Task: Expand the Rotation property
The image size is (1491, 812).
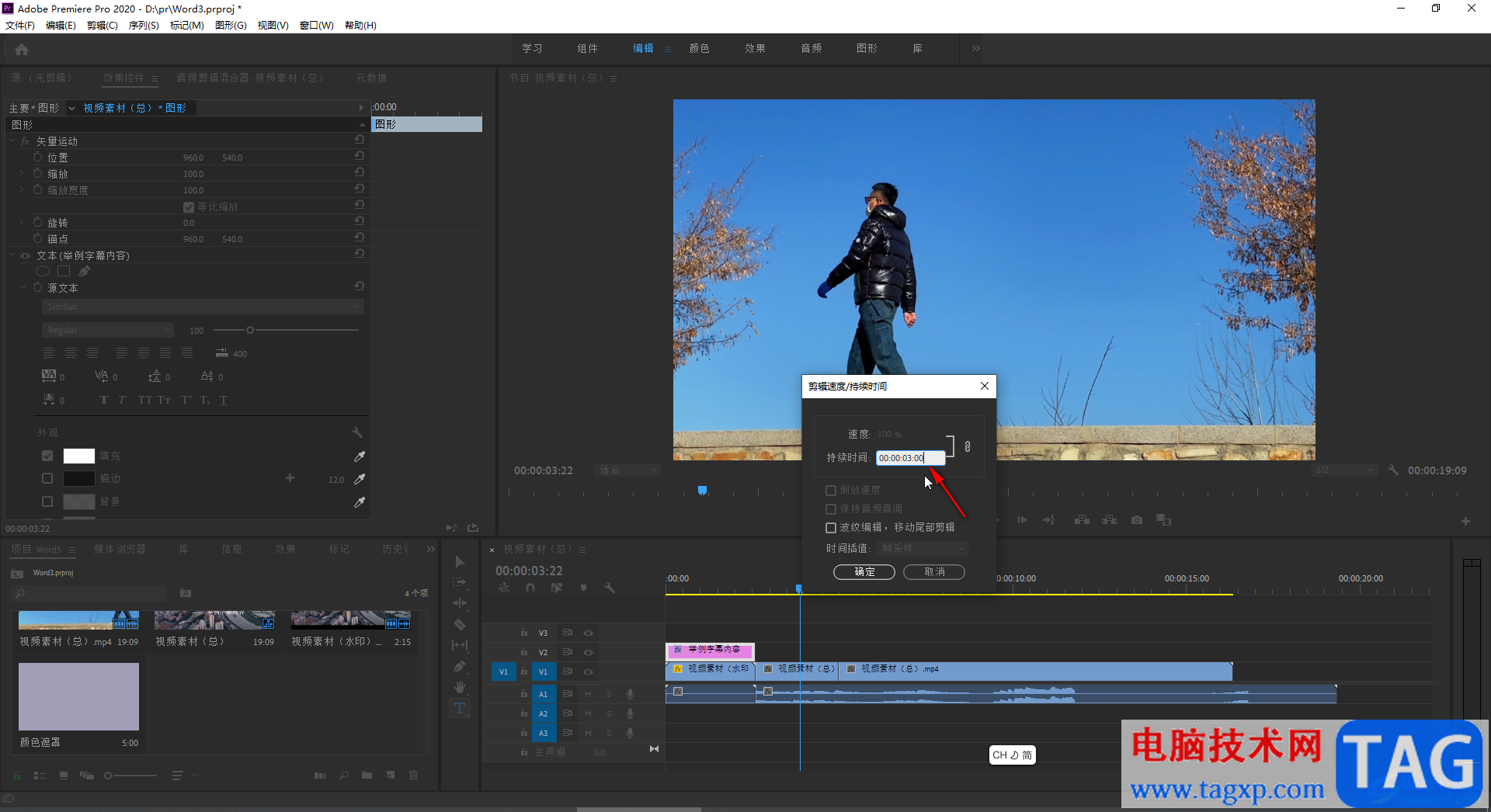Action: pos(22,223)
